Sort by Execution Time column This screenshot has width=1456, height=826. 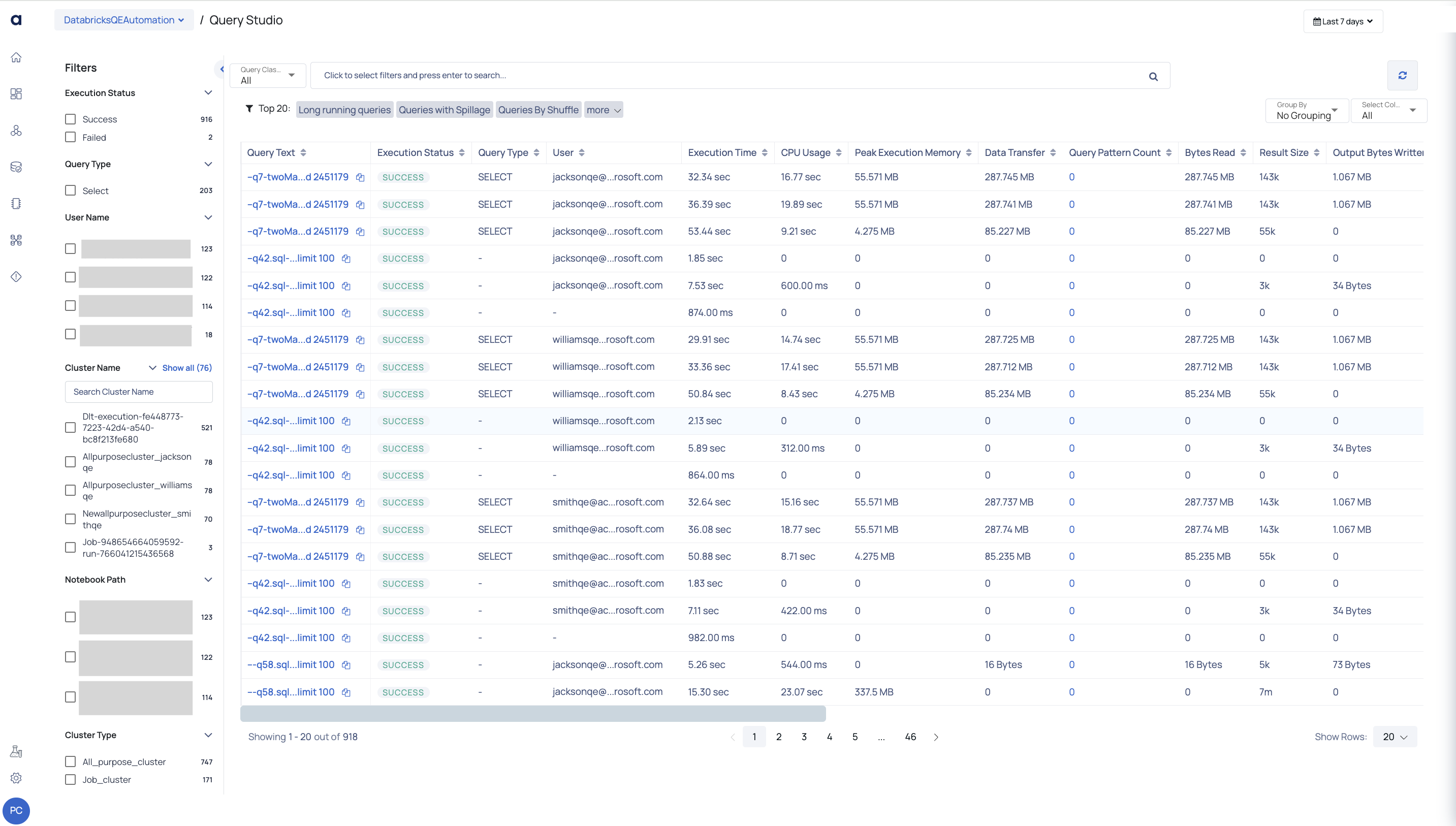[765, 152]
